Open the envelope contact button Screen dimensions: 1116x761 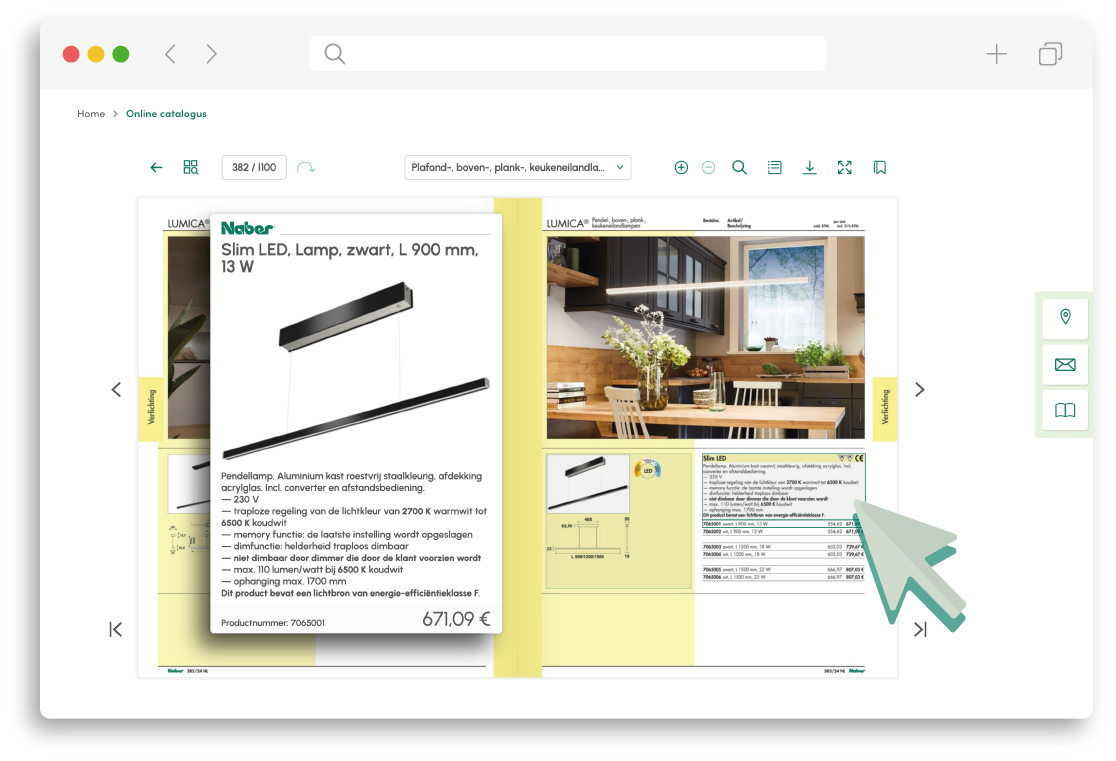click(1065, 364)
